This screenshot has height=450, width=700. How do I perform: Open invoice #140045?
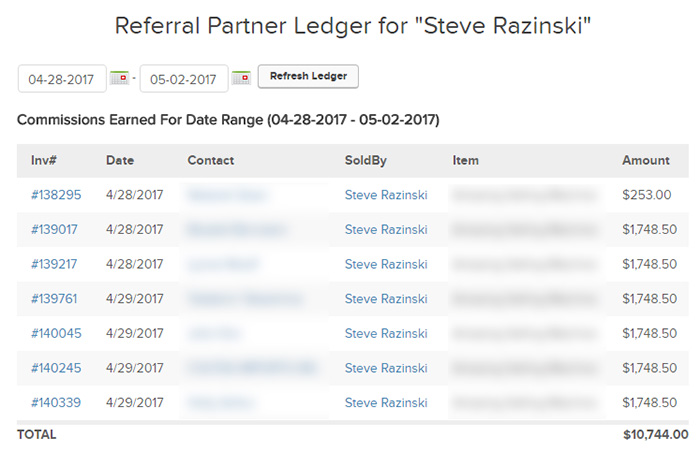tap(56, 333)
